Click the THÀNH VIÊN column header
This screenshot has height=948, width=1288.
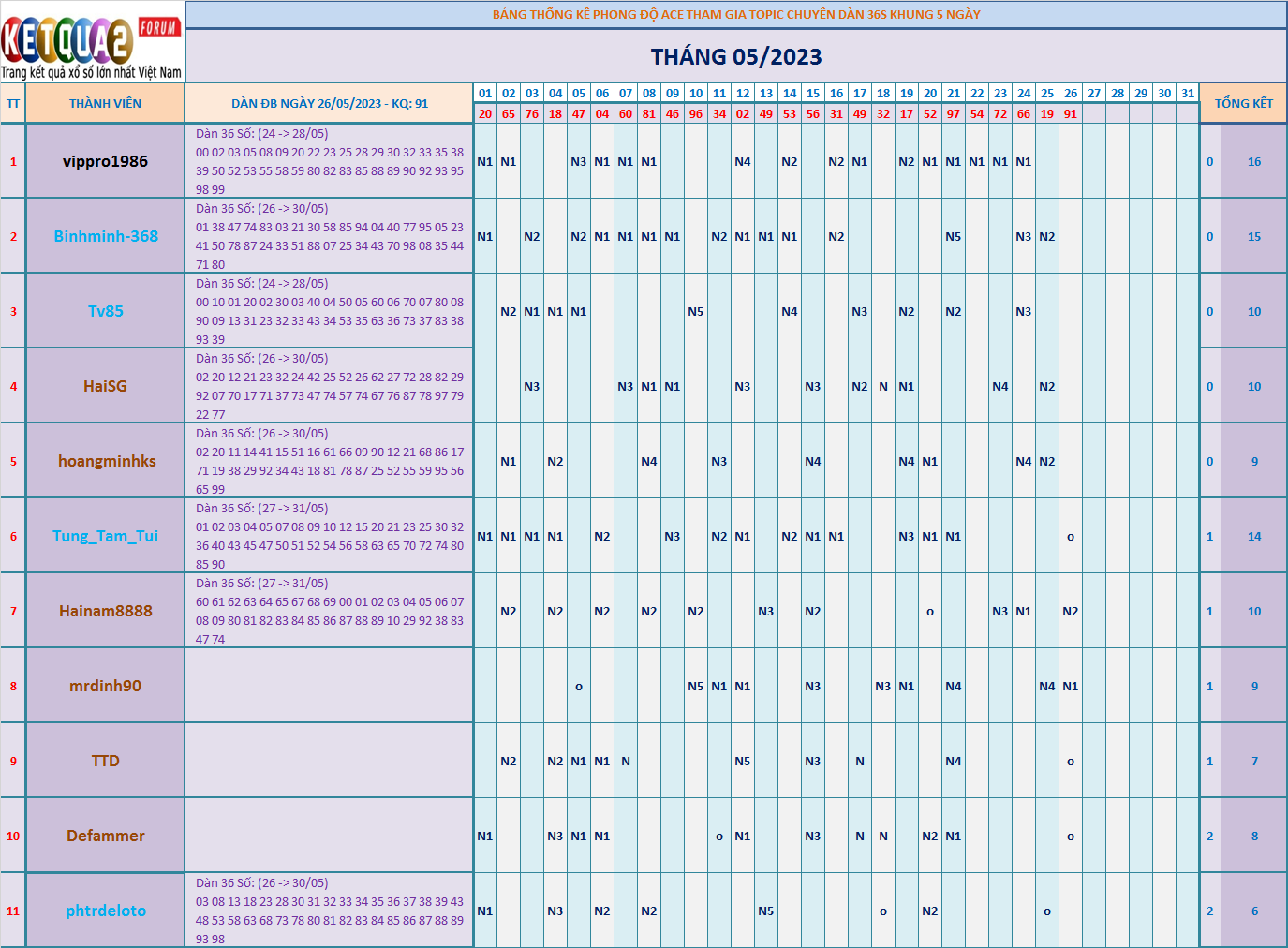point(105,104)
